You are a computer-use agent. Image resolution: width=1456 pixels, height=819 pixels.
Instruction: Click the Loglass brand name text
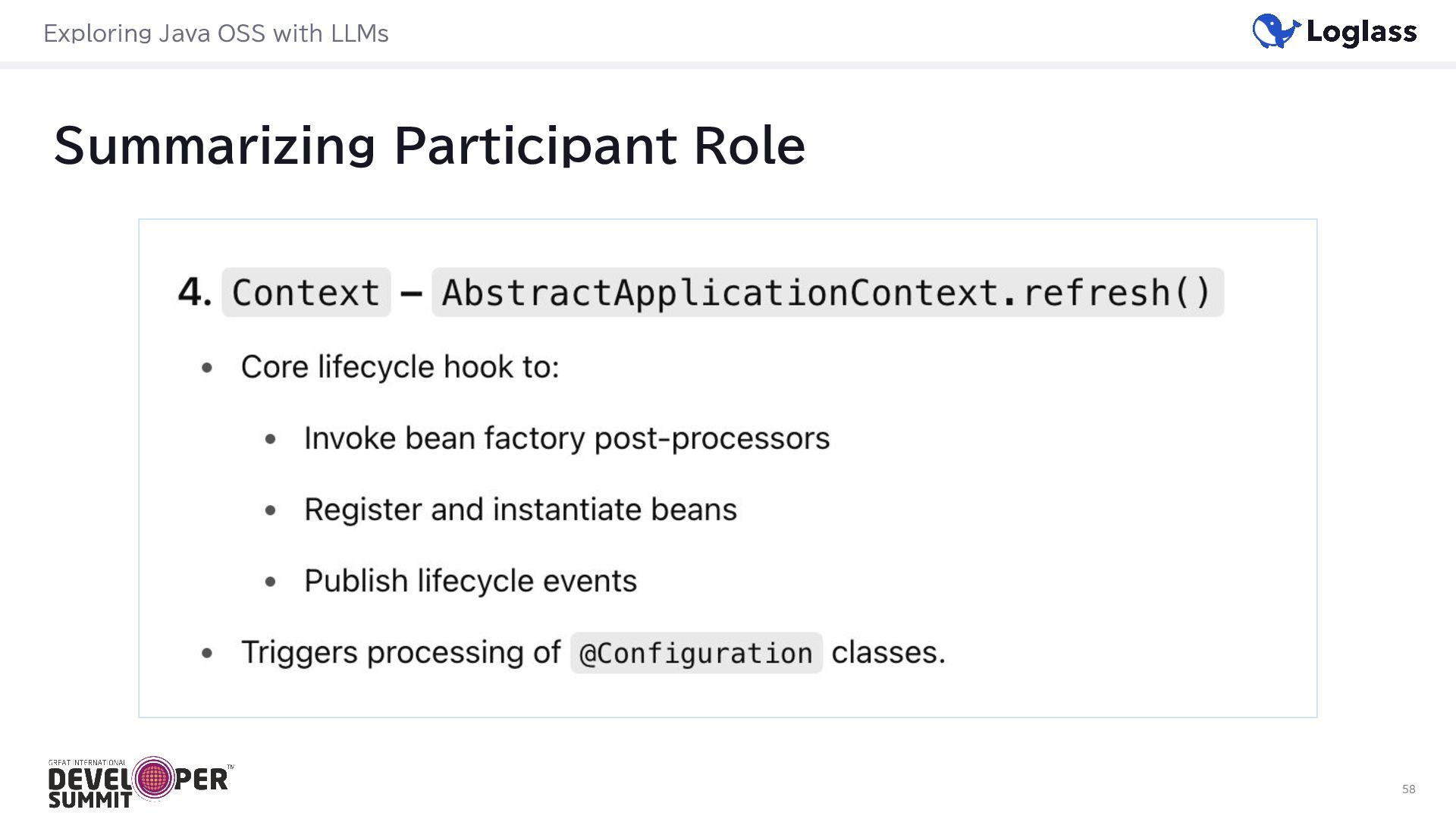tap(1361, 32)
